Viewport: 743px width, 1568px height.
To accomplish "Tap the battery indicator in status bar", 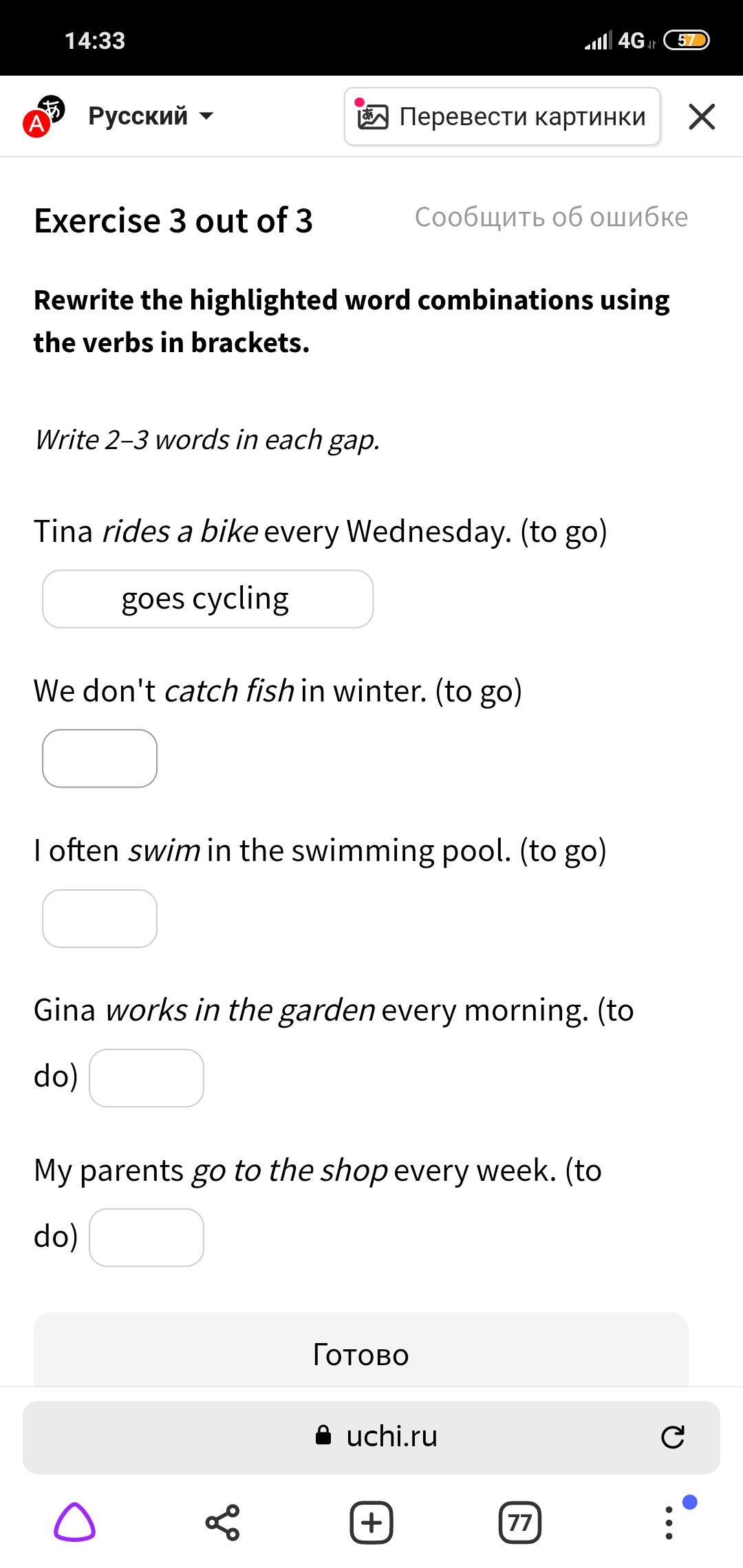I will [x=686, y=41].
